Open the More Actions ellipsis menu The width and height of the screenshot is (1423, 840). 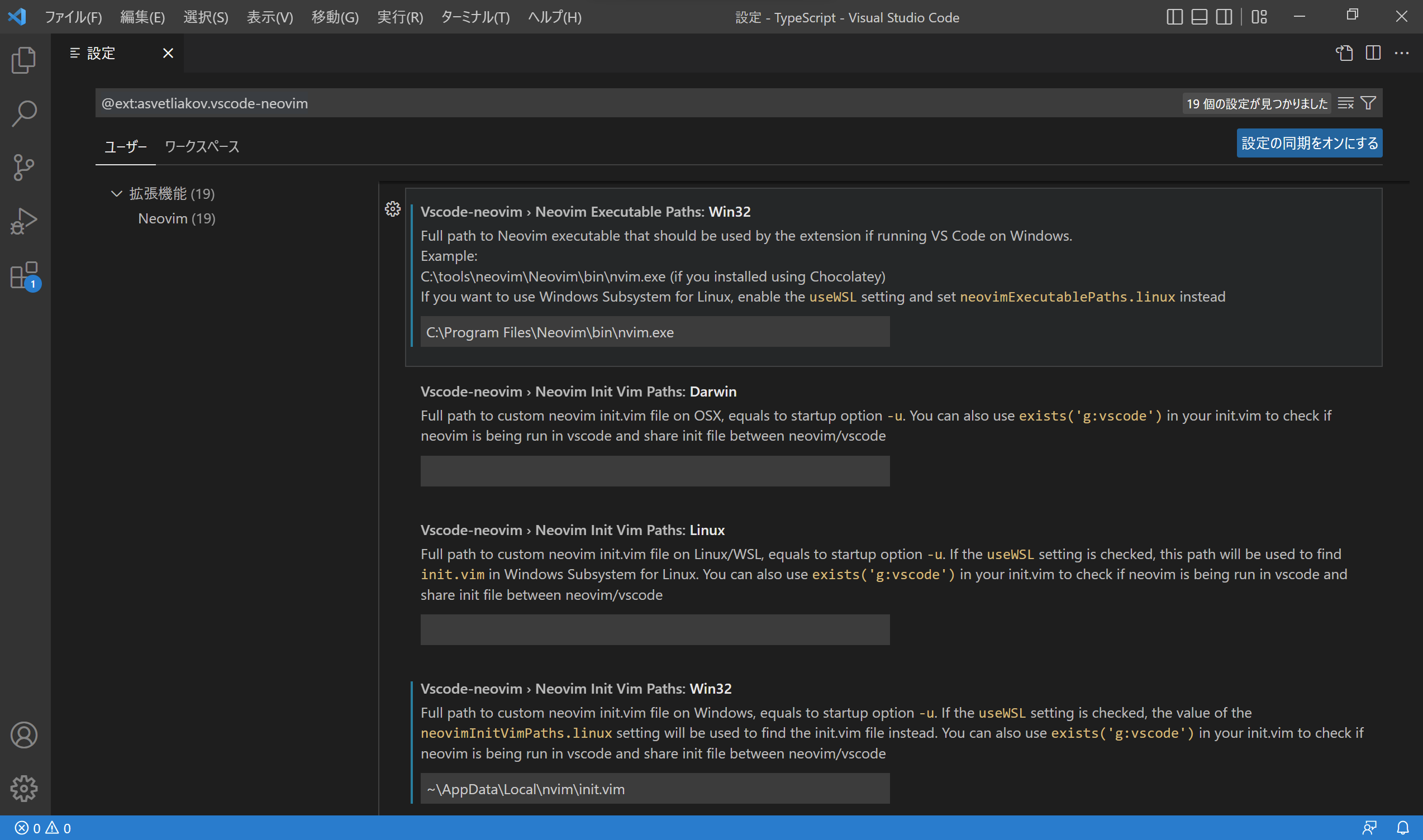tap(1402, 52)
